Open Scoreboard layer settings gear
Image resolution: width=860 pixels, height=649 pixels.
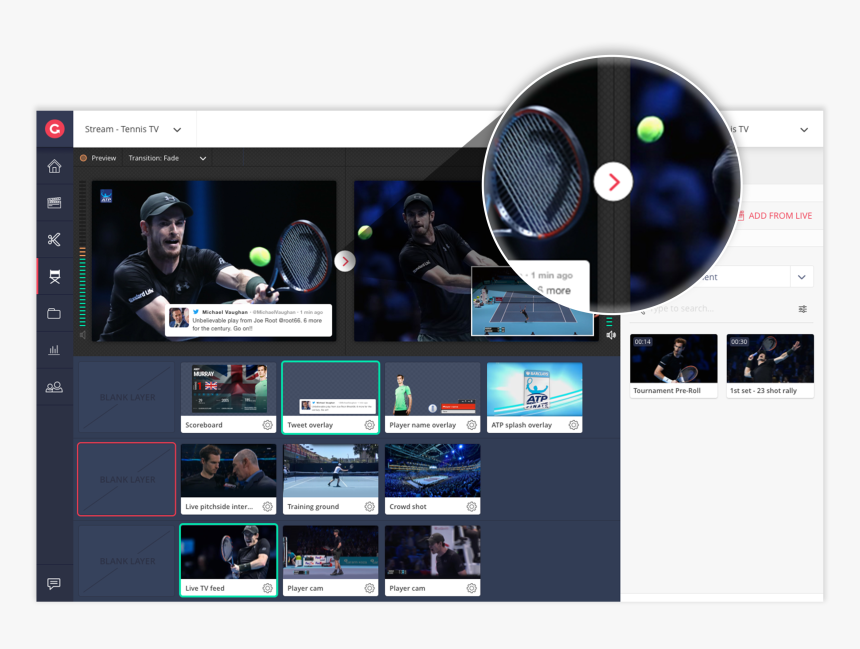point(268,425)
